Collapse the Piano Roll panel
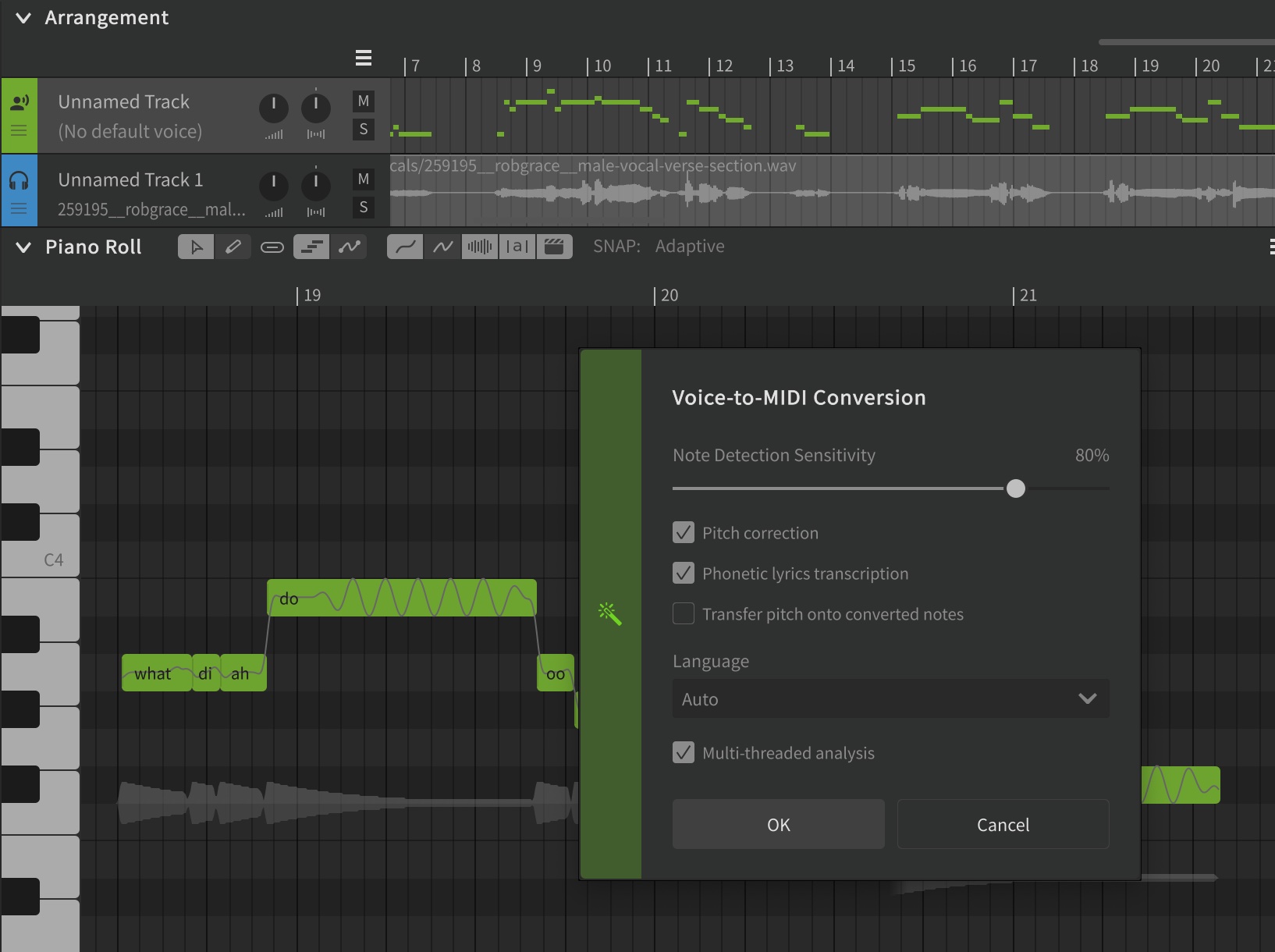The width and height of the screenshot is (1275, 952). click(23, 247)
